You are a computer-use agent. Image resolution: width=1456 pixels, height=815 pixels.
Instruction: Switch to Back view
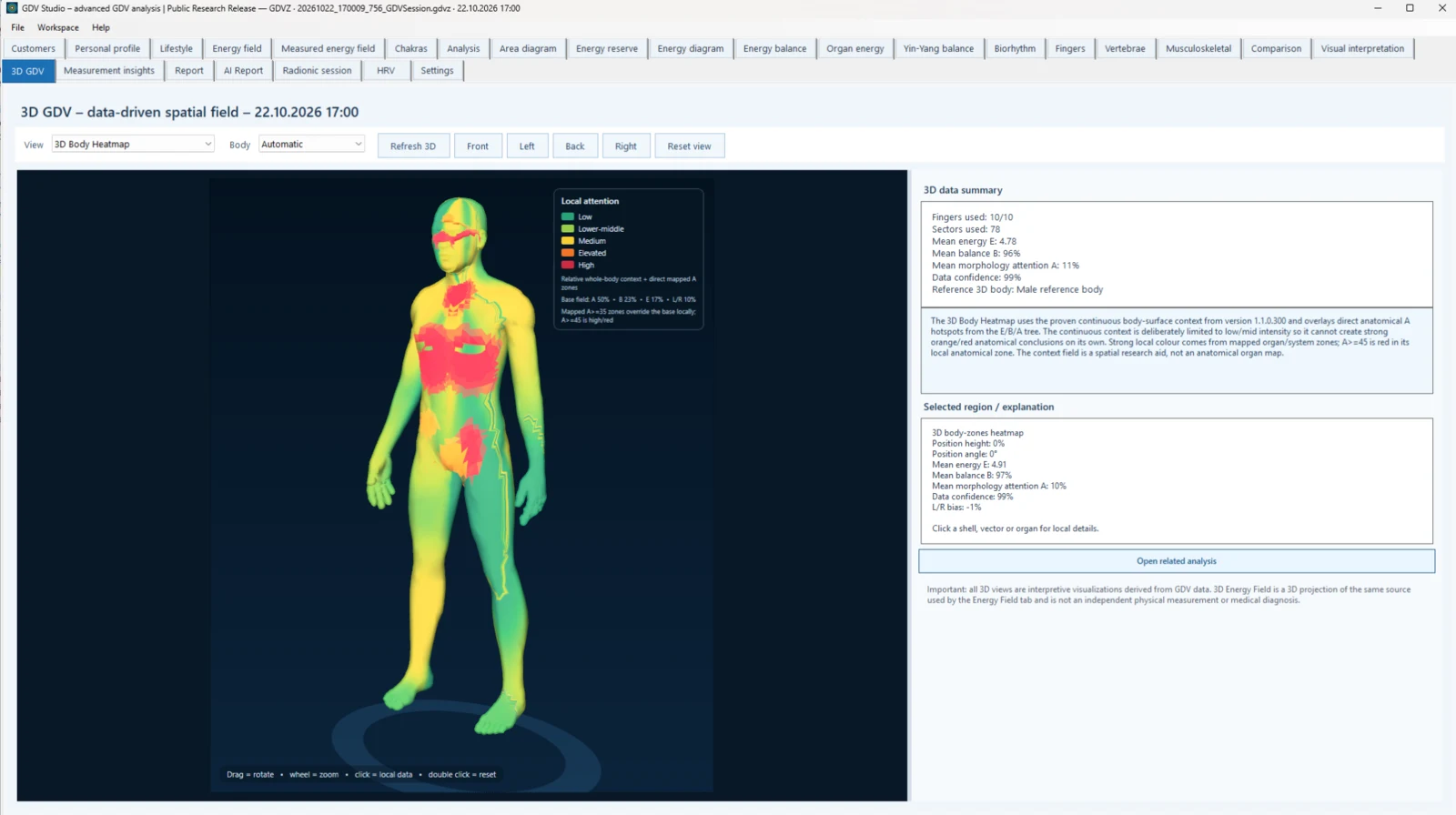pyautogui.click(x=575, y=146)
